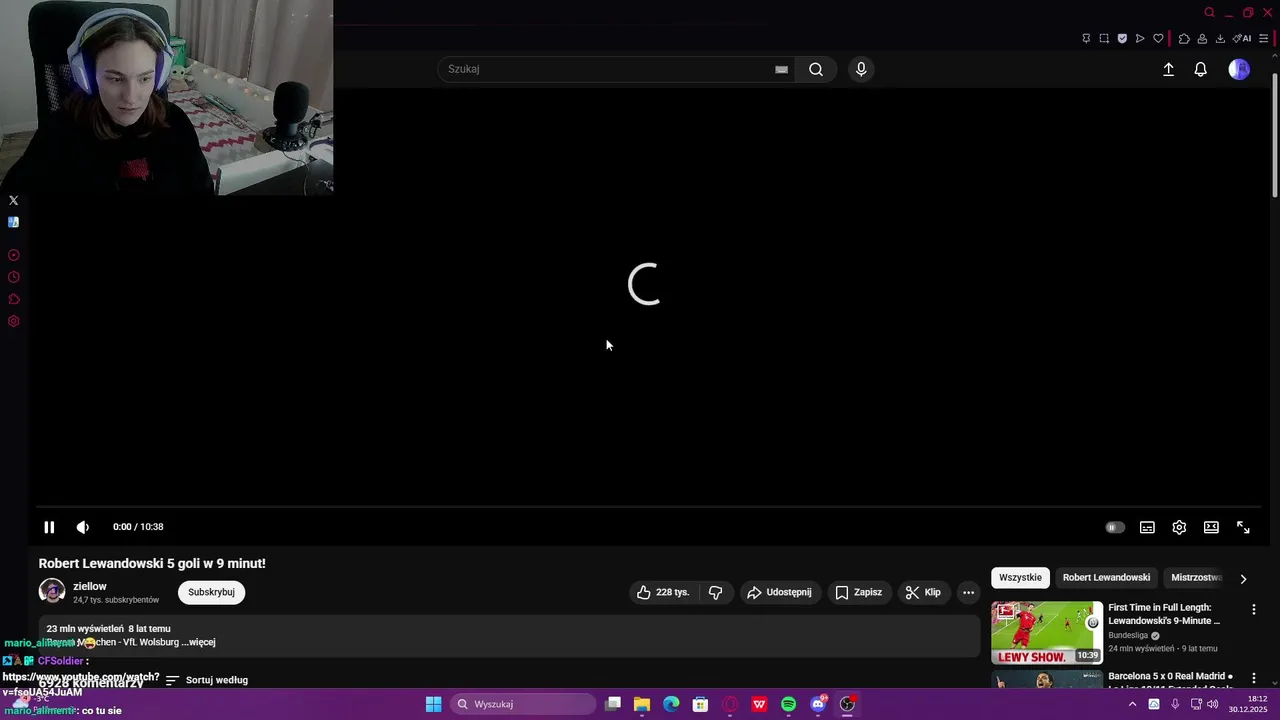Show hidden system tray icons
Screen dimensions: 1280x720
pos(1132,704)
